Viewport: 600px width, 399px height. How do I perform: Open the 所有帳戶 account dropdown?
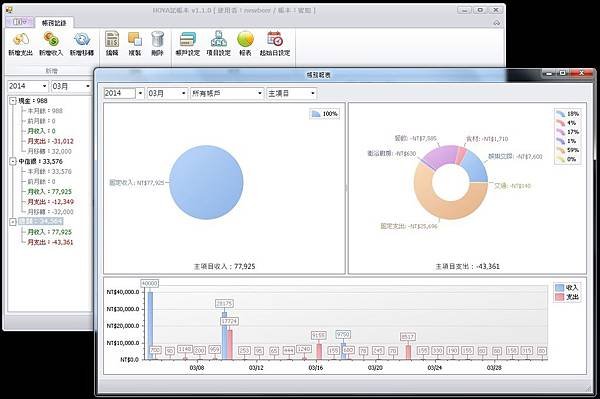[227, 93]
